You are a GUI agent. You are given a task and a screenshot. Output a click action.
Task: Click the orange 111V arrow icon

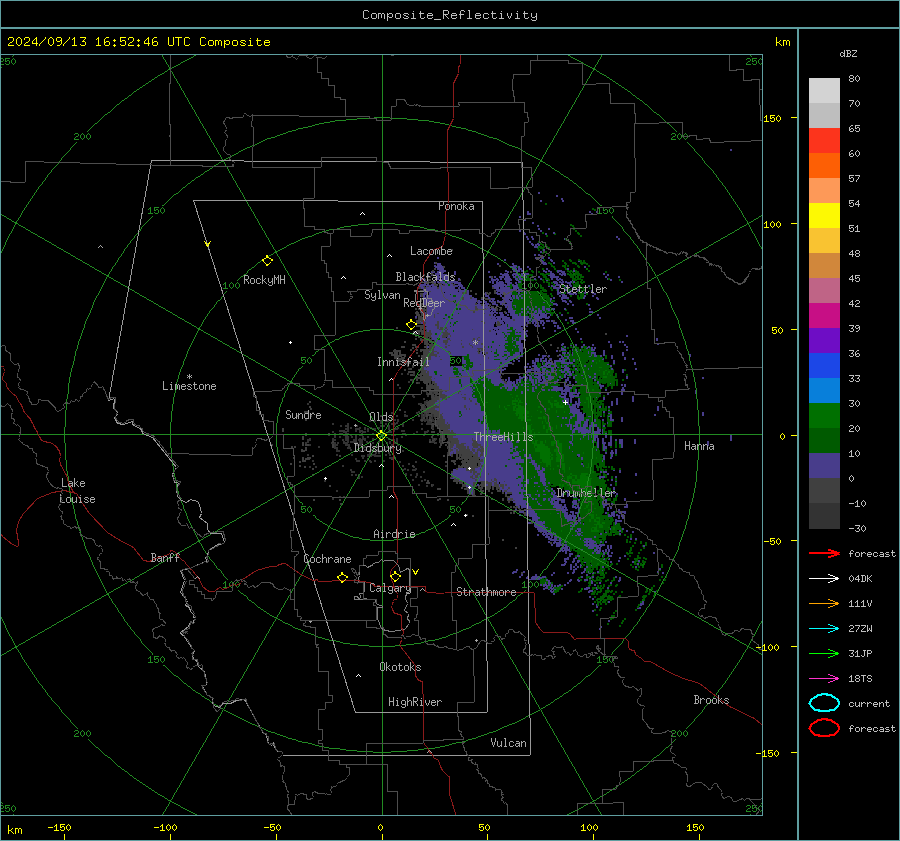click(824, 603)
